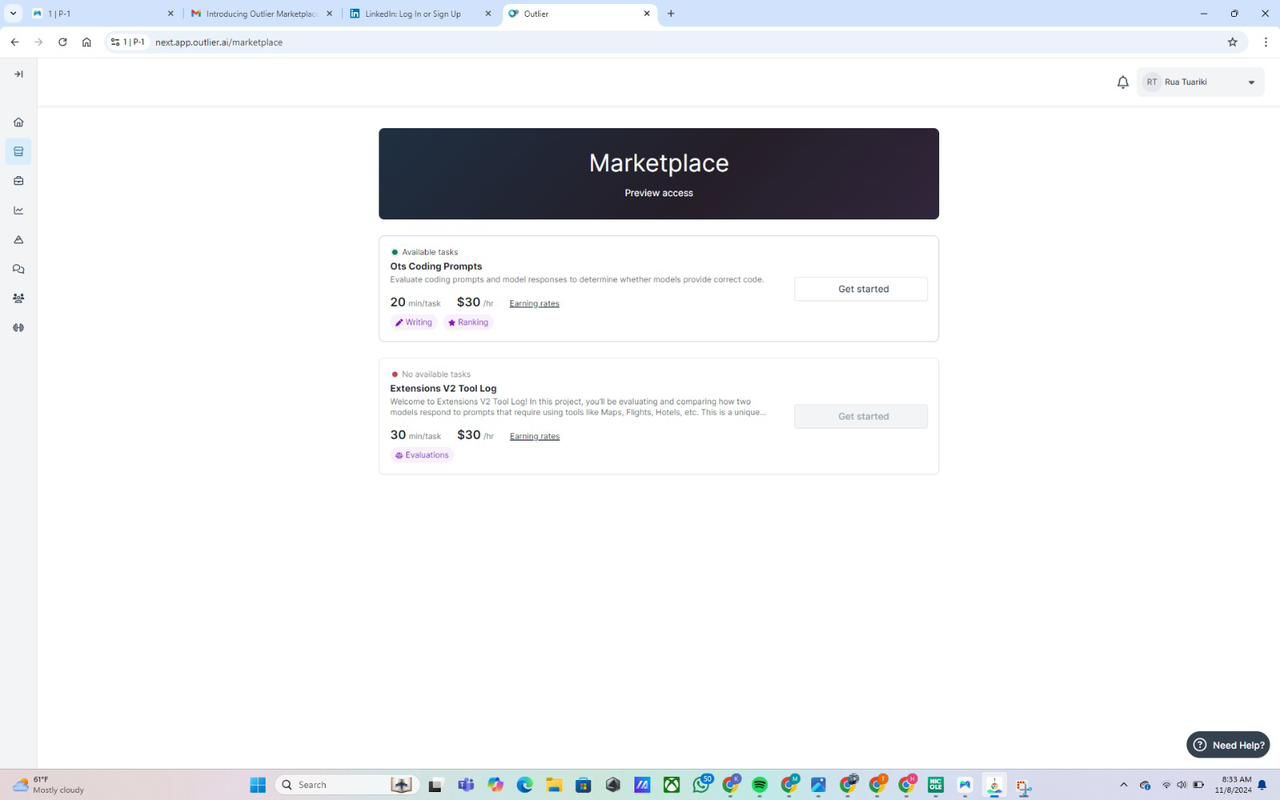Click the Ranking tag

[468, 322]
